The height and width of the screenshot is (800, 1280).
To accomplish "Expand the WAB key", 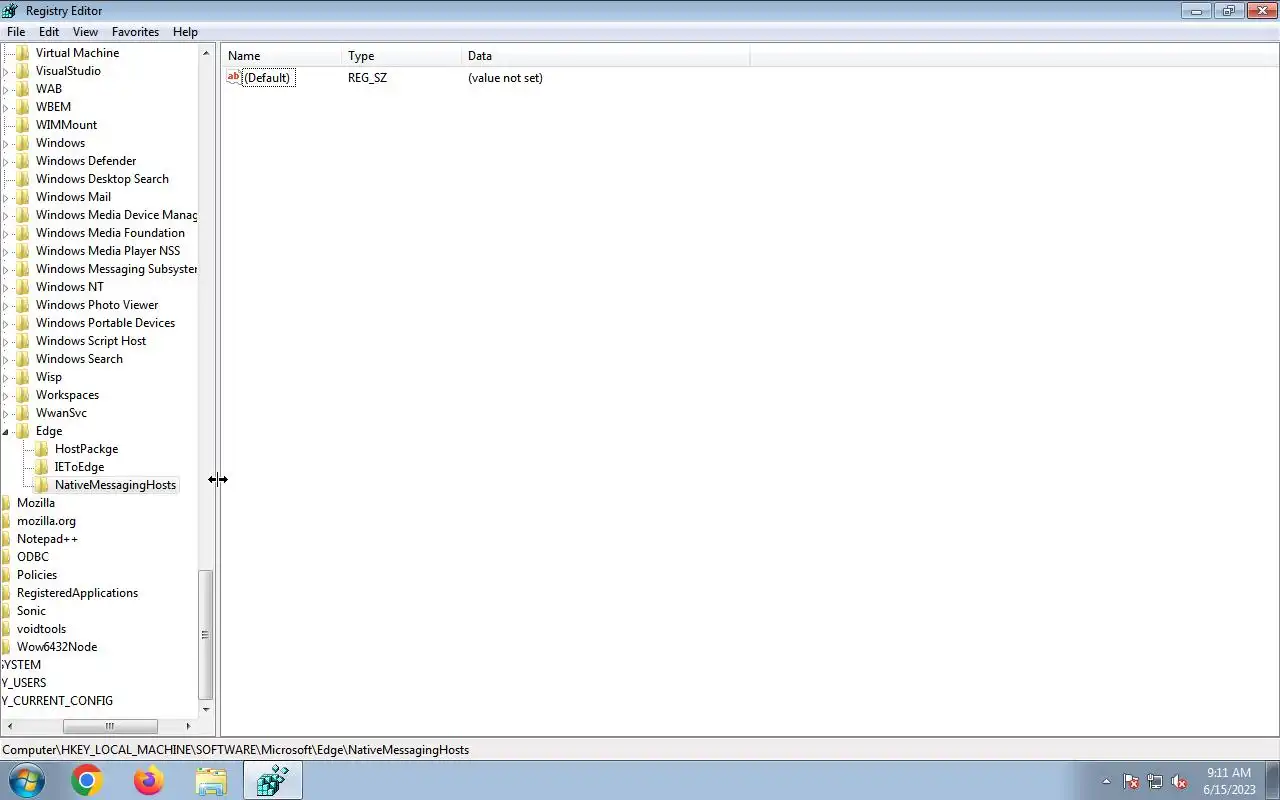I will tap(6, 89).
